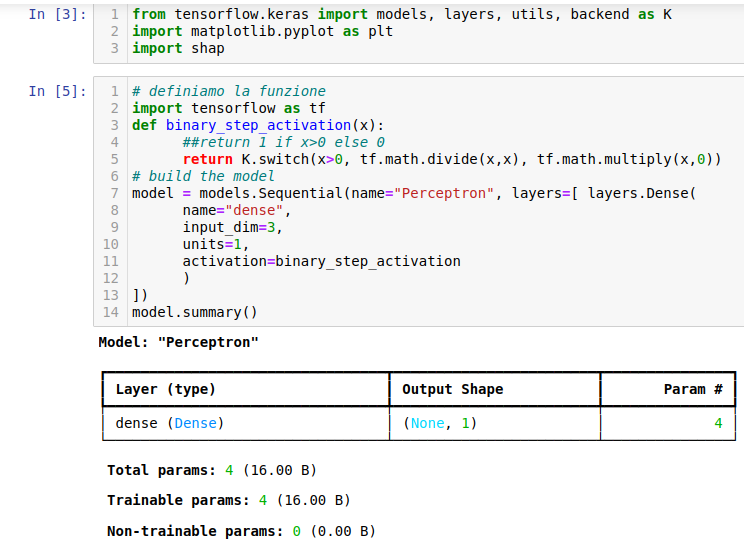744x541 pixels.
Task: Click the 'Layer (type)' table header
Action: pyautogui.click(x=166, y=390)
